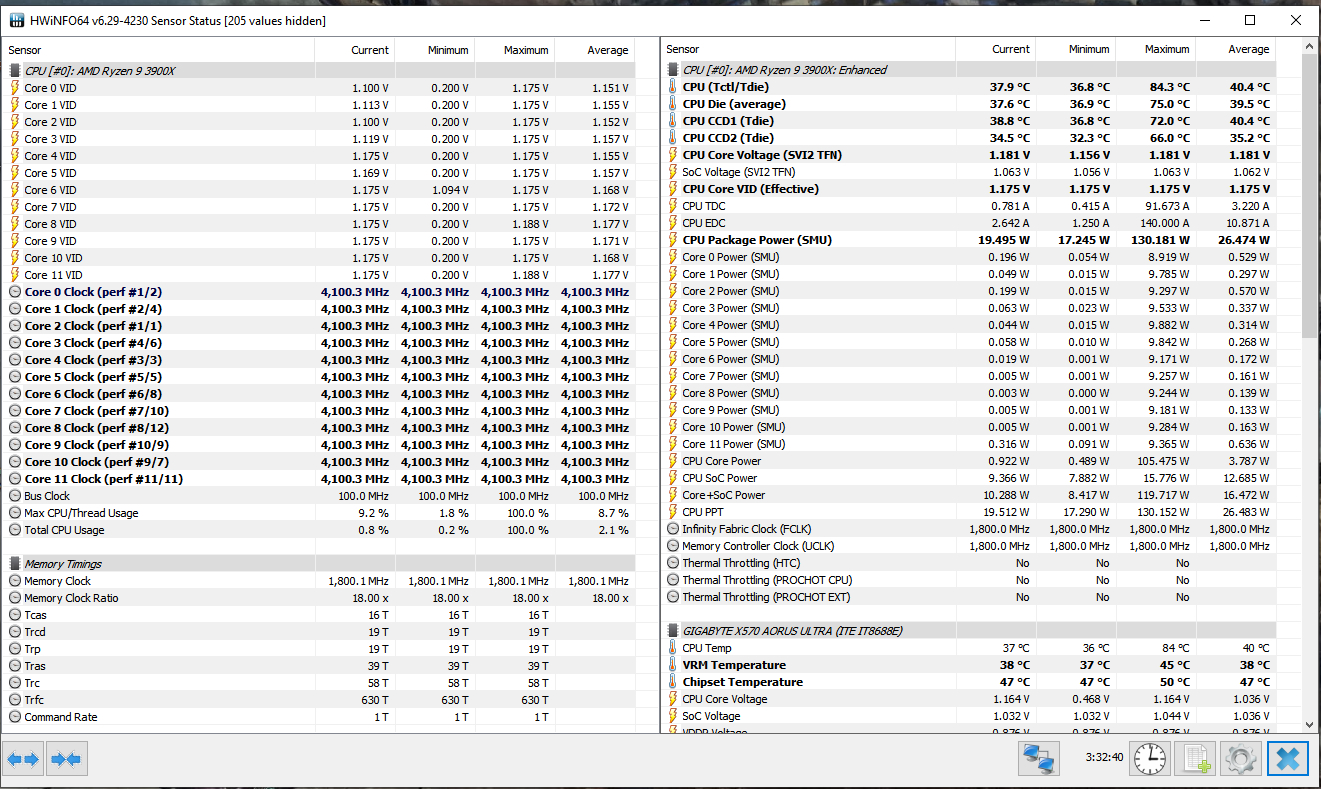This screenshot has height=789, width=1321.
Task: Click the Total CPU Usage icon
Action: tap(15, 530)
